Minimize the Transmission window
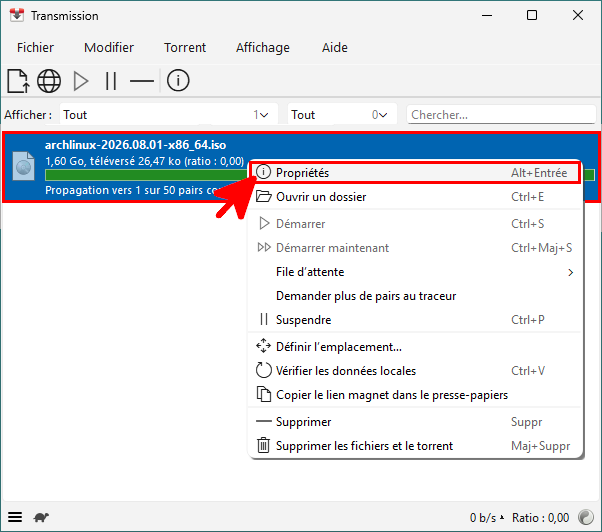Viewport: 602px width, 532px height. point(487,15)
